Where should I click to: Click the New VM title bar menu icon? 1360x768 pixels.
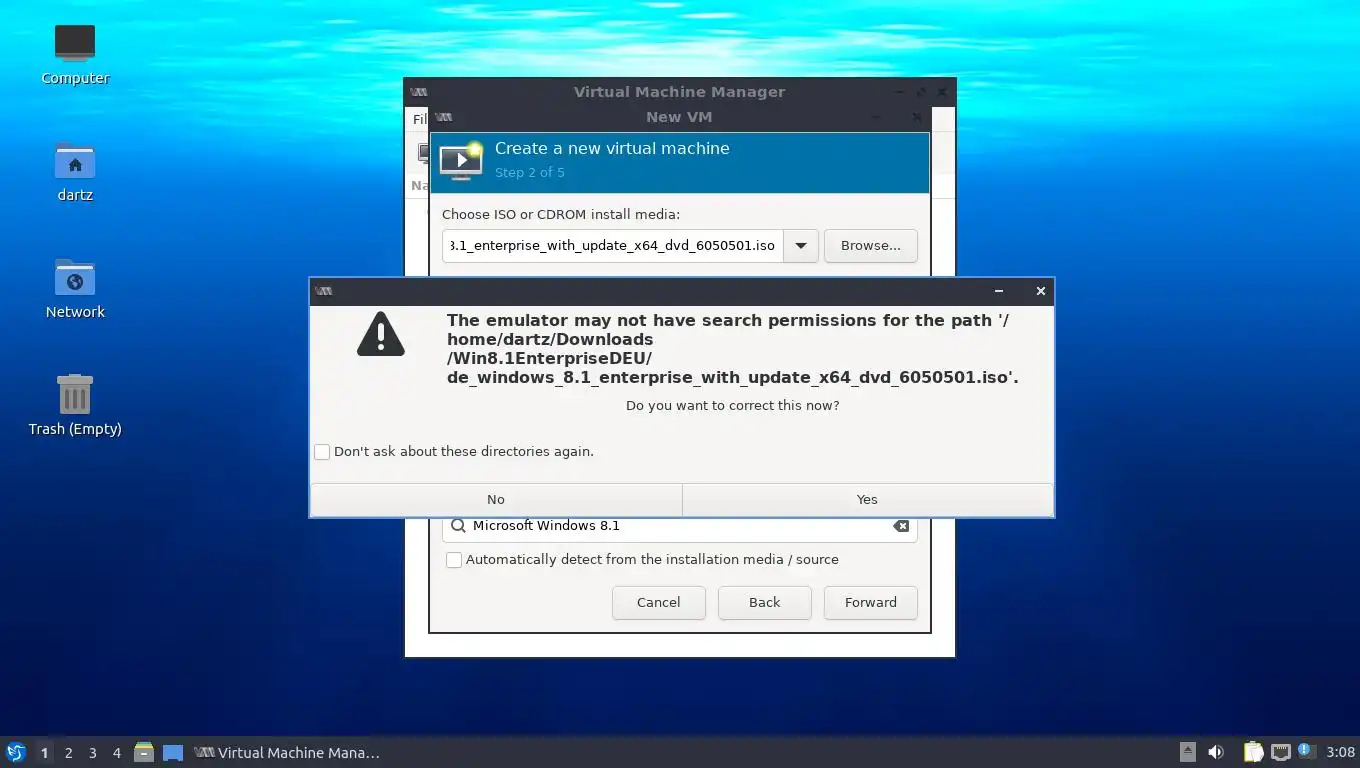[x=443, y=117]
